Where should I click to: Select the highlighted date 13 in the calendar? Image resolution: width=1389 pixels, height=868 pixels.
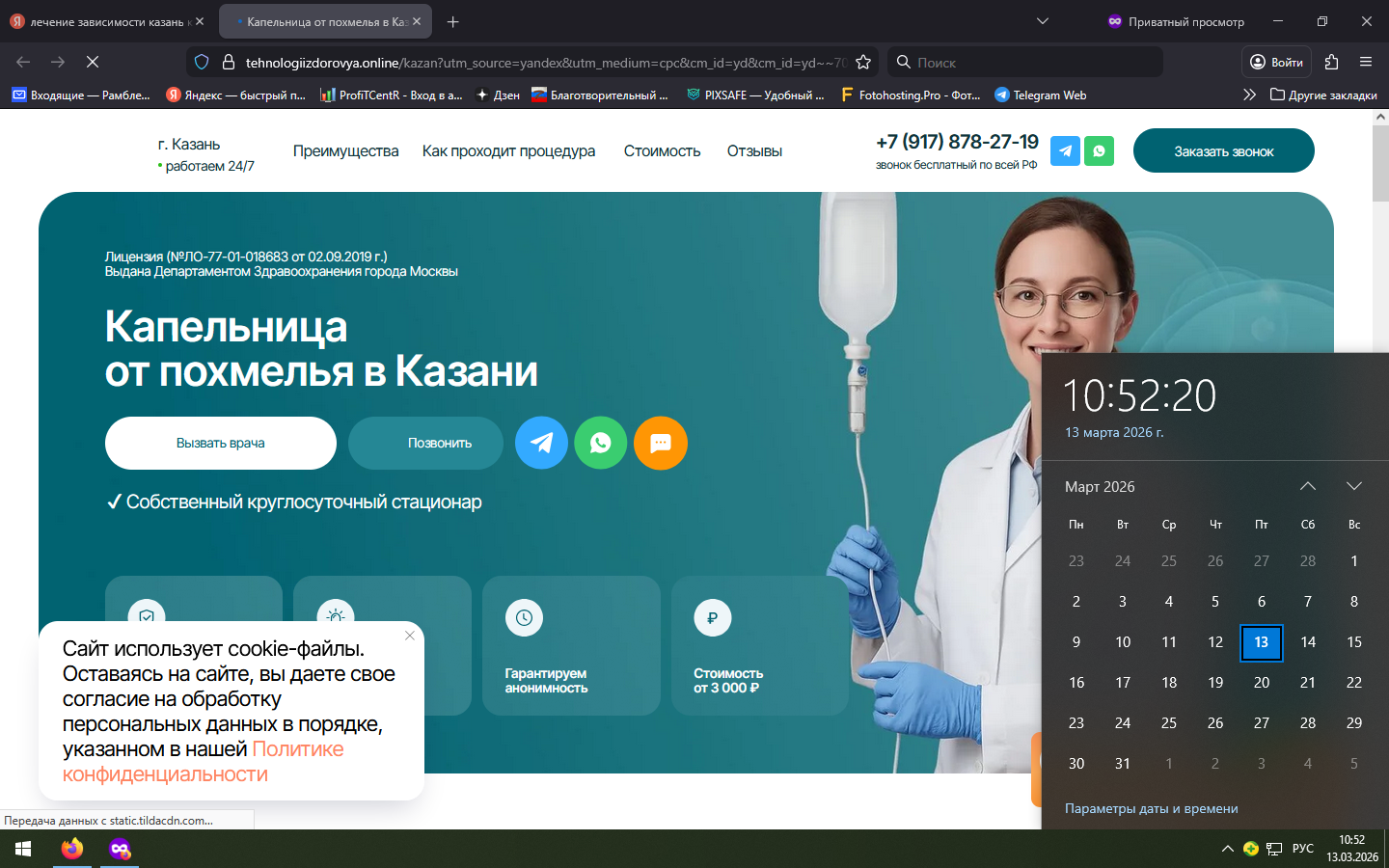point(1262,642)
